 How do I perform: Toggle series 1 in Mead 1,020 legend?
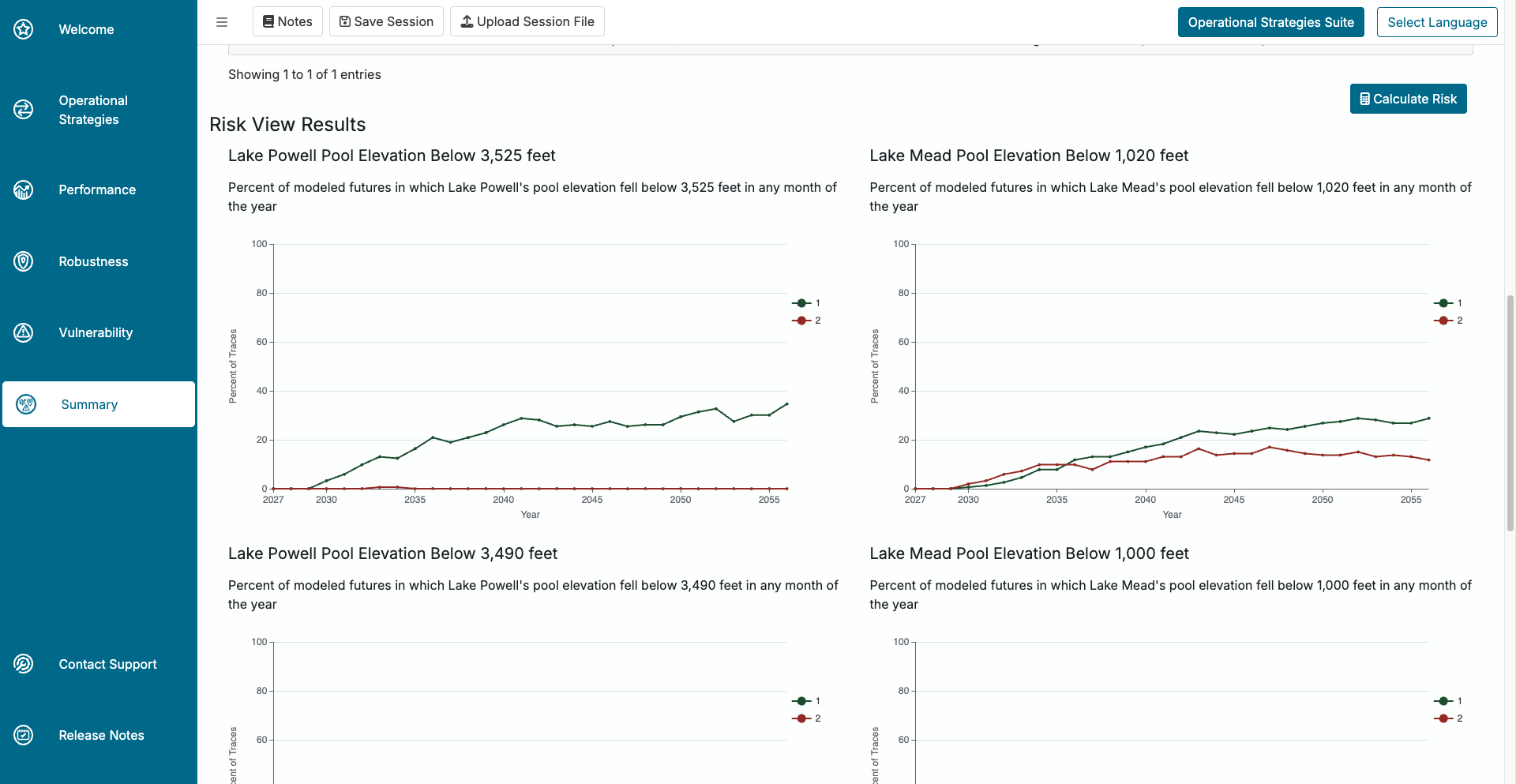(x=1449, y=303)
